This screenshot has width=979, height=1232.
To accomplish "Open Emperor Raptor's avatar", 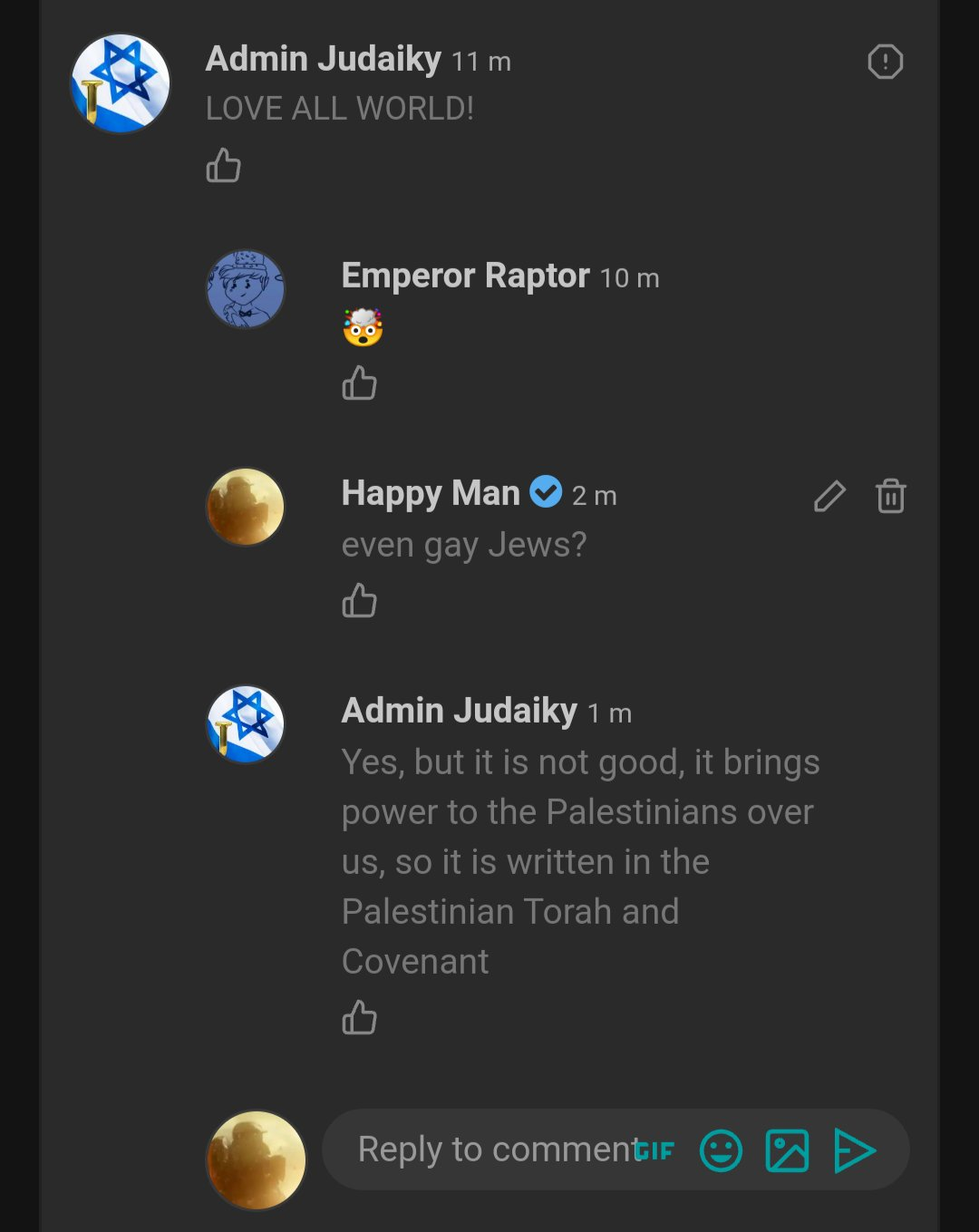I will pos(246,289).
